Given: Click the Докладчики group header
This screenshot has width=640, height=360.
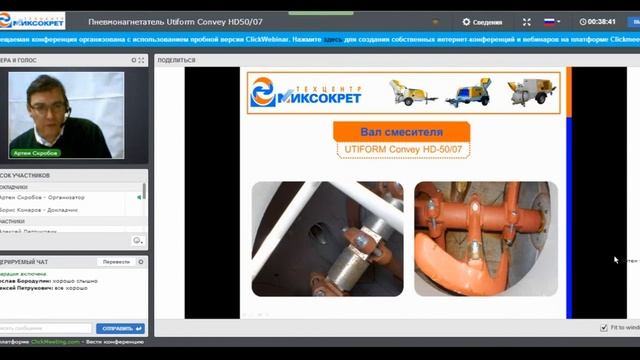Looking at the screenshot, I should [x=14, y=187].
